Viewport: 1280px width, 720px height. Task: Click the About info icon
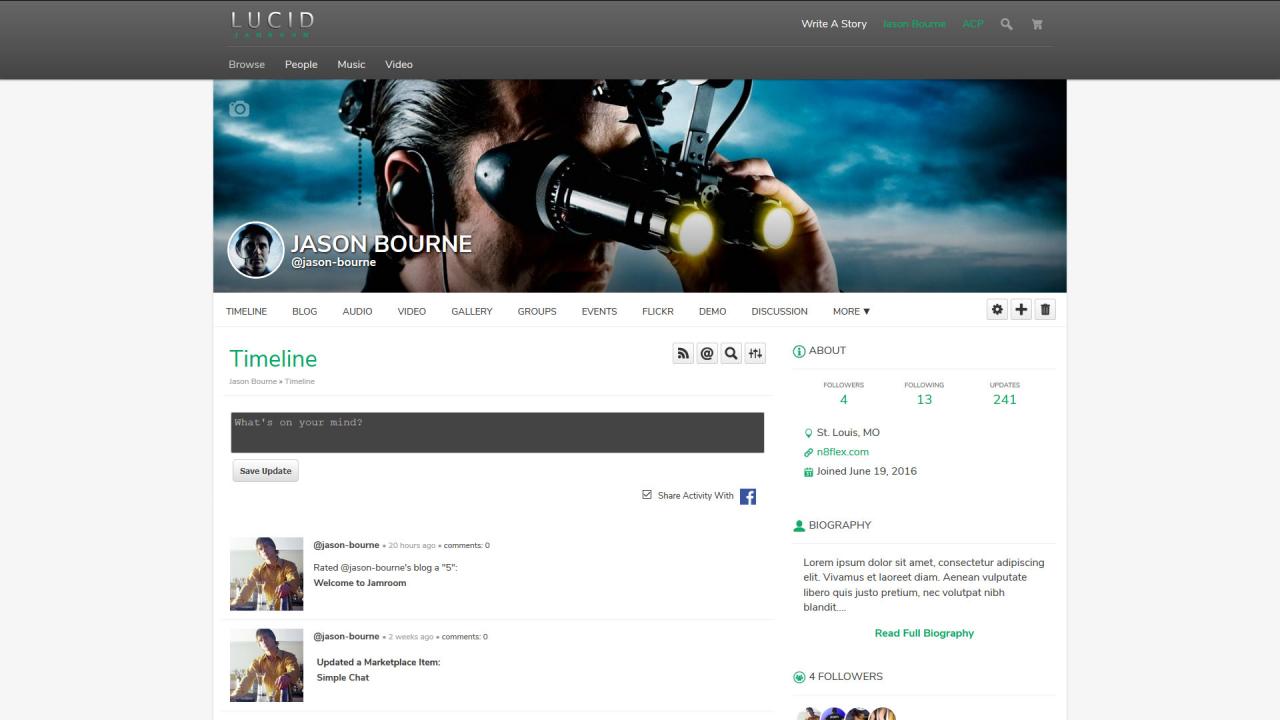click(x=799, y=351)
